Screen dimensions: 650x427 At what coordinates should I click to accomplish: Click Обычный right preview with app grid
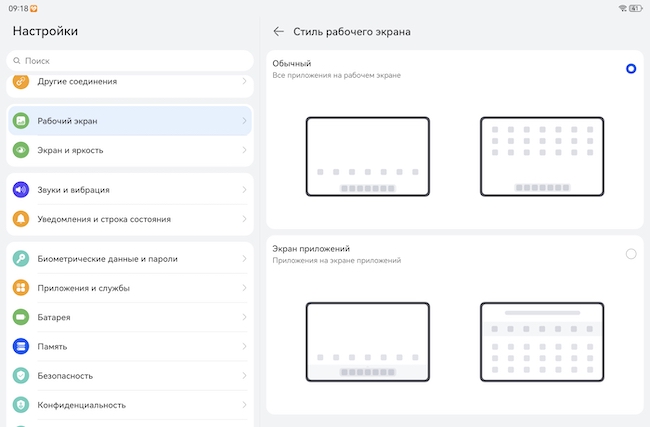tap(542, 156)
